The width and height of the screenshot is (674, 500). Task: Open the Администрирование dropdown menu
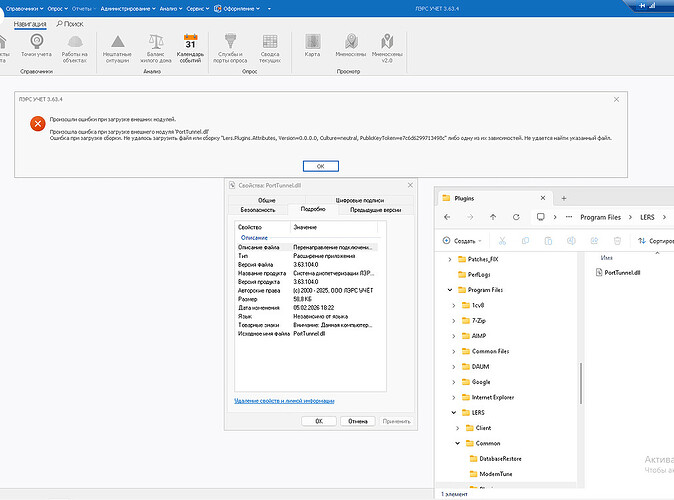123,7
